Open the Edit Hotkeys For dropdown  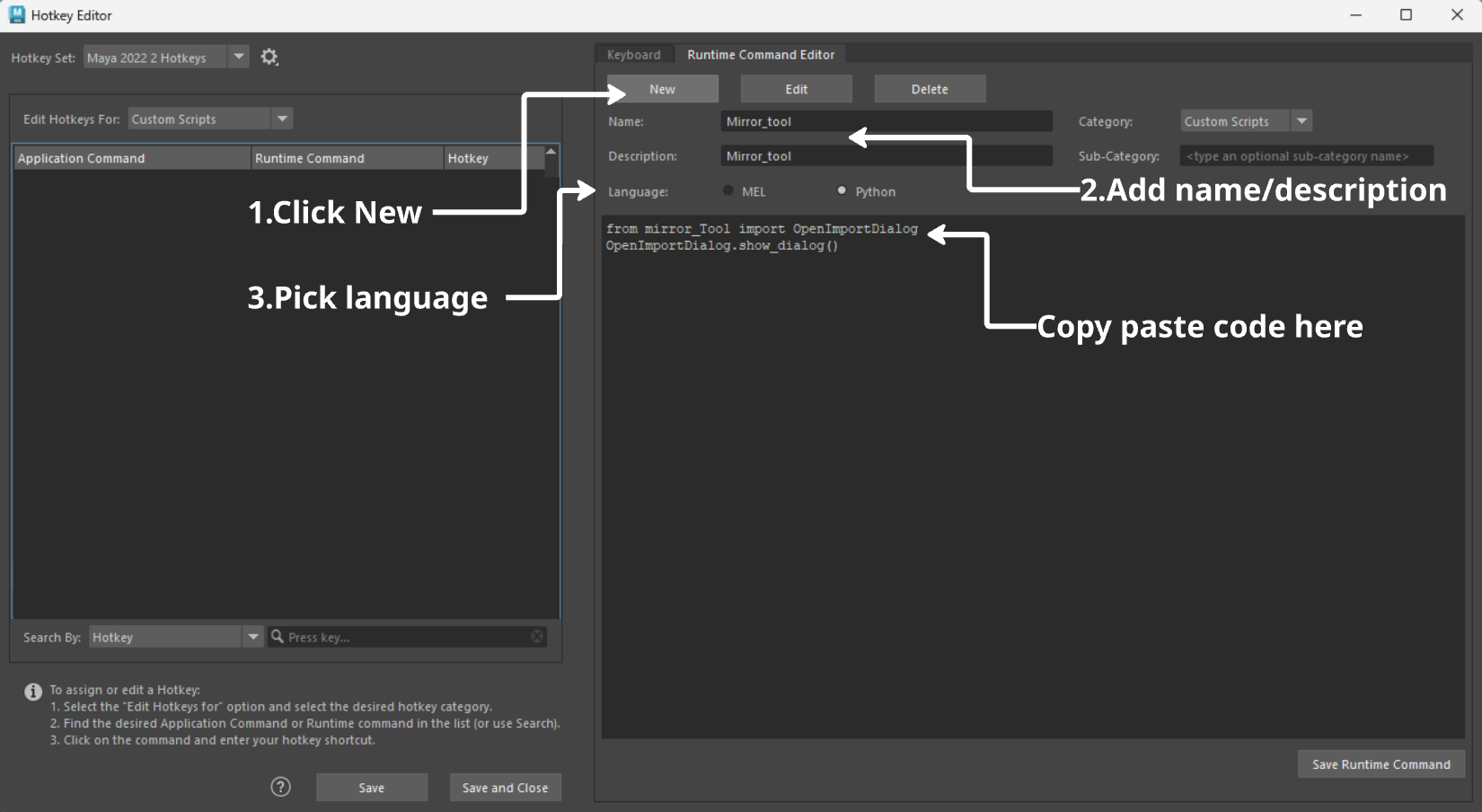[x=282, y=119]
